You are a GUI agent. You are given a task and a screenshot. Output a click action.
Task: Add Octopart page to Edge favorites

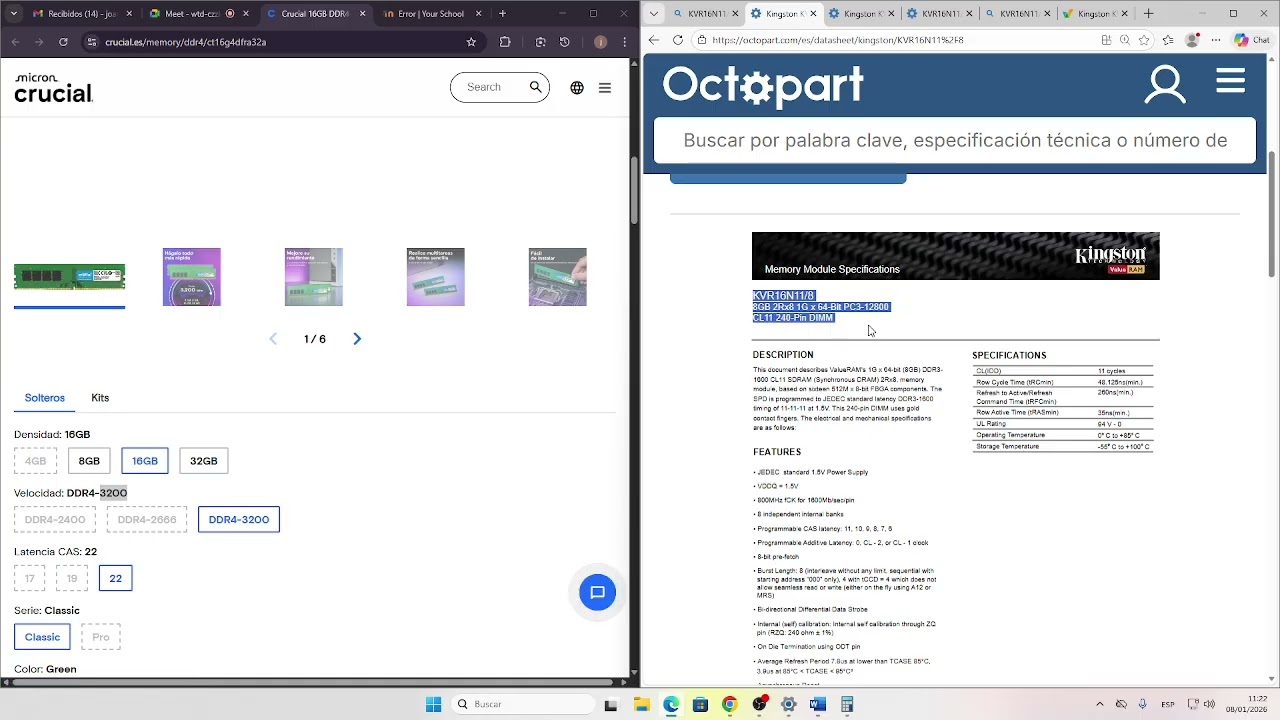click(1144, 40)
